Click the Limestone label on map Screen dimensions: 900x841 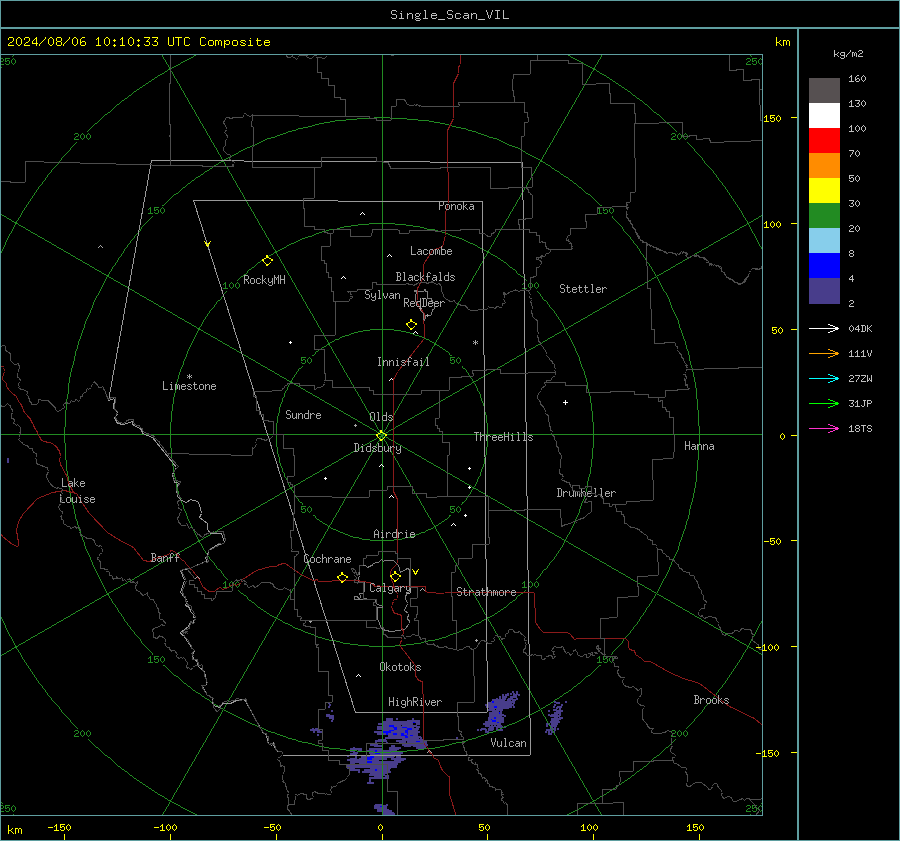189,386
